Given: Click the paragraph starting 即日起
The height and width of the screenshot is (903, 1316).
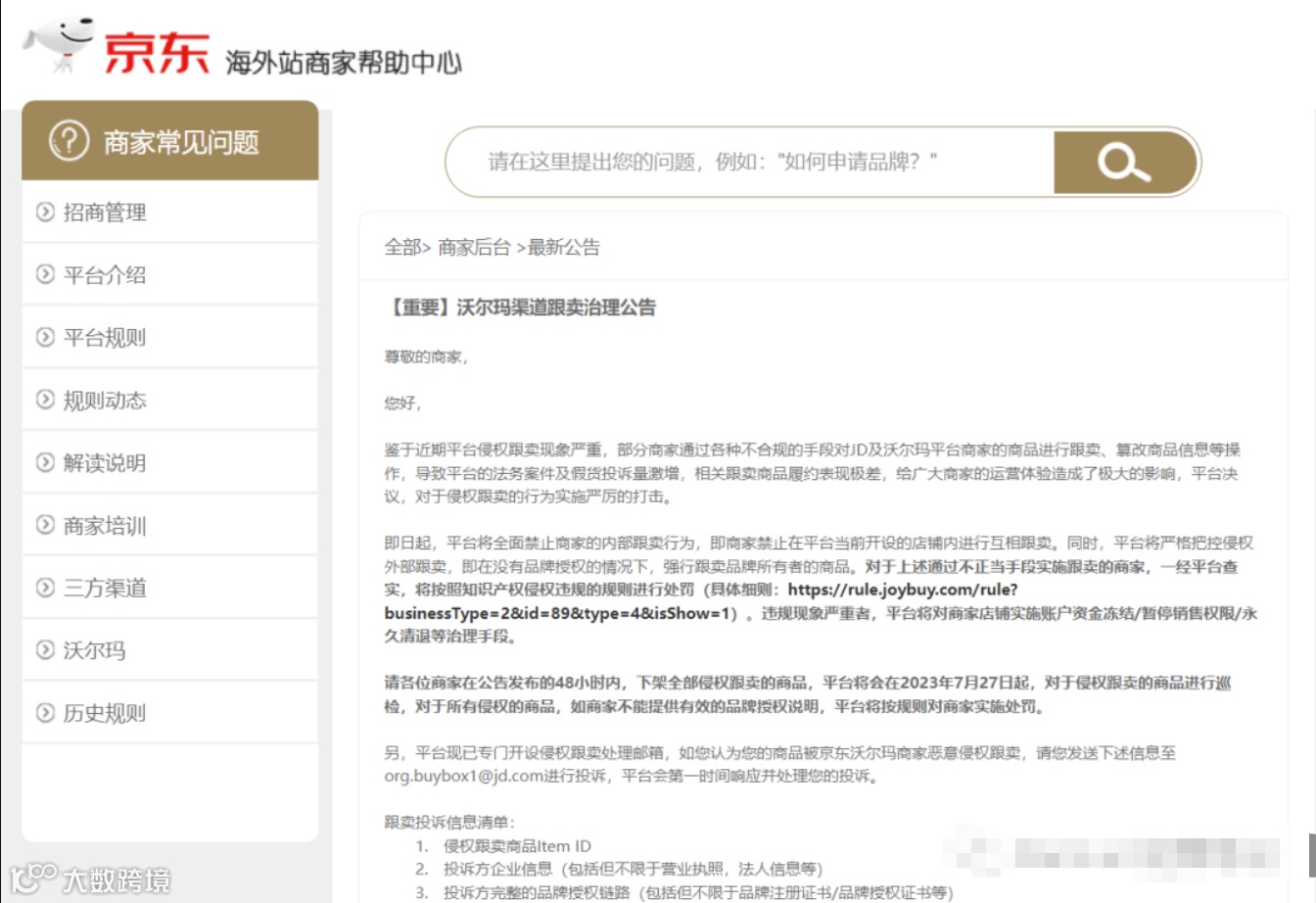Looking at the screenshot, I should [821, 590].
